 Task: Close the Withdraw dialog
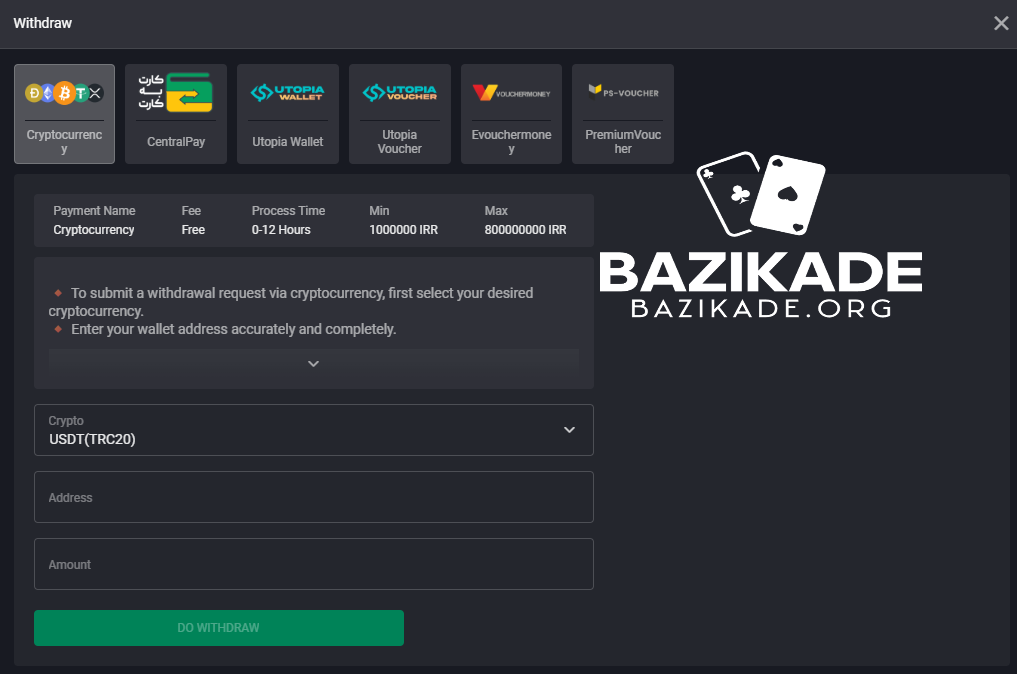tap(1001, 23)
